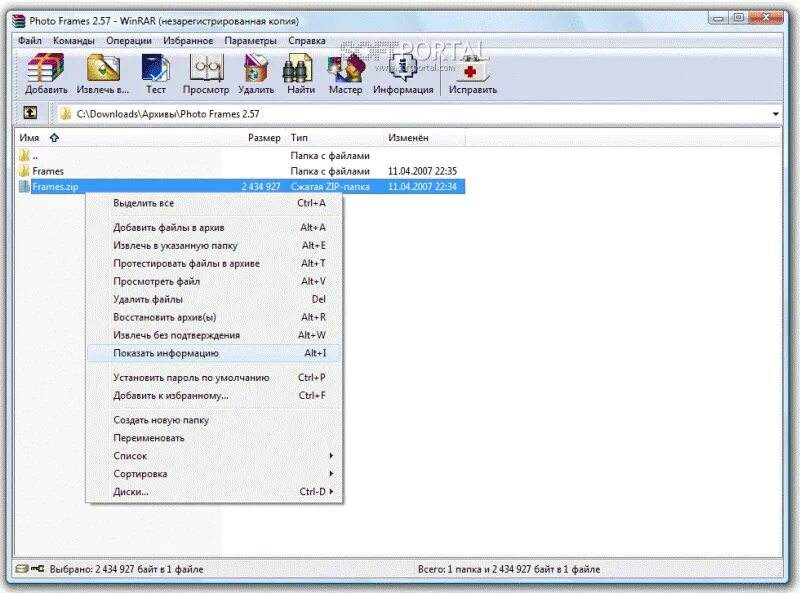Choose Просмотреть файл
The width and height of the screenshot is (800, 593).
coord(214,281)
